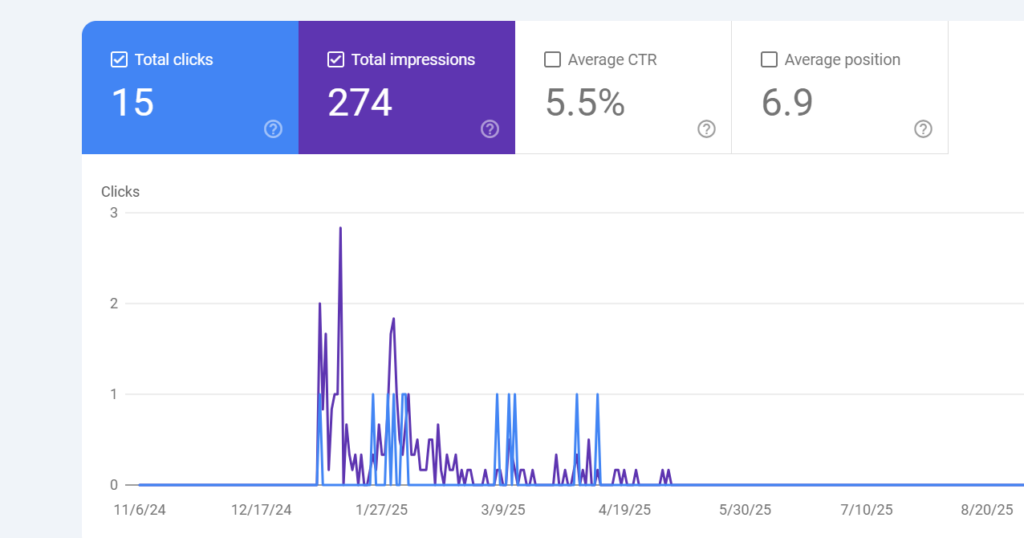Click the 15 total clicks value
Screen dimensions: 1024x538
pyautogui.click(x=132, y=102)
